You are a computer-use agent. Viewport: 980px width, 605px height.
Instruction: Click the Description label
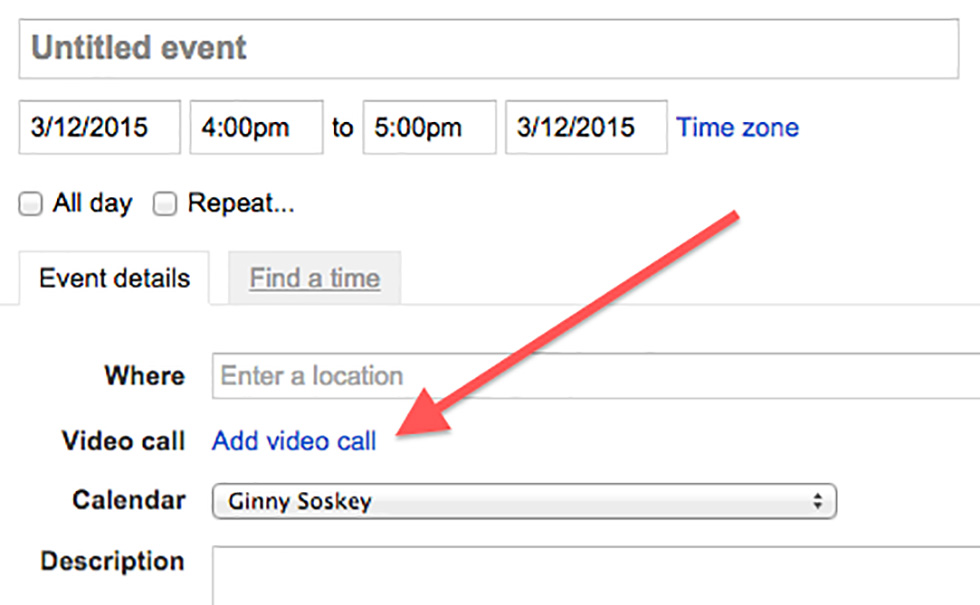112,561
